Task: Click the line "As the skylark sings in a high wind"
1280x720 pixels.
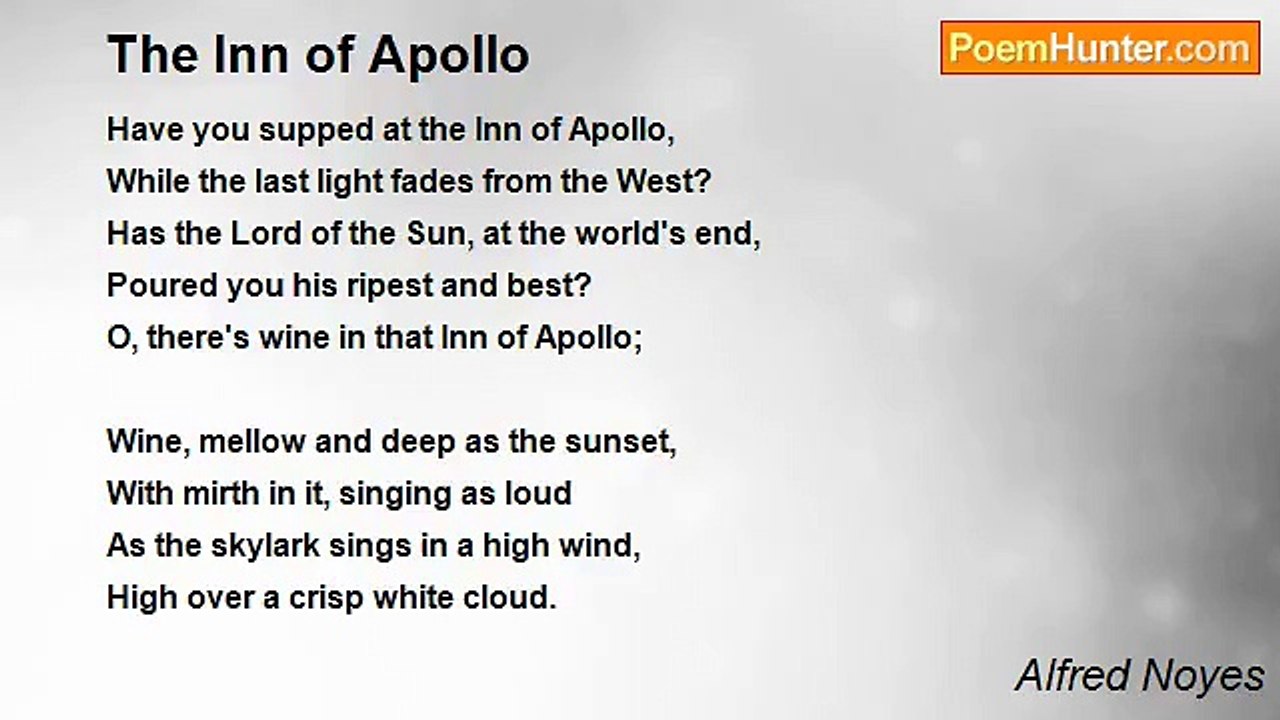Action: [x=373, y=546]
